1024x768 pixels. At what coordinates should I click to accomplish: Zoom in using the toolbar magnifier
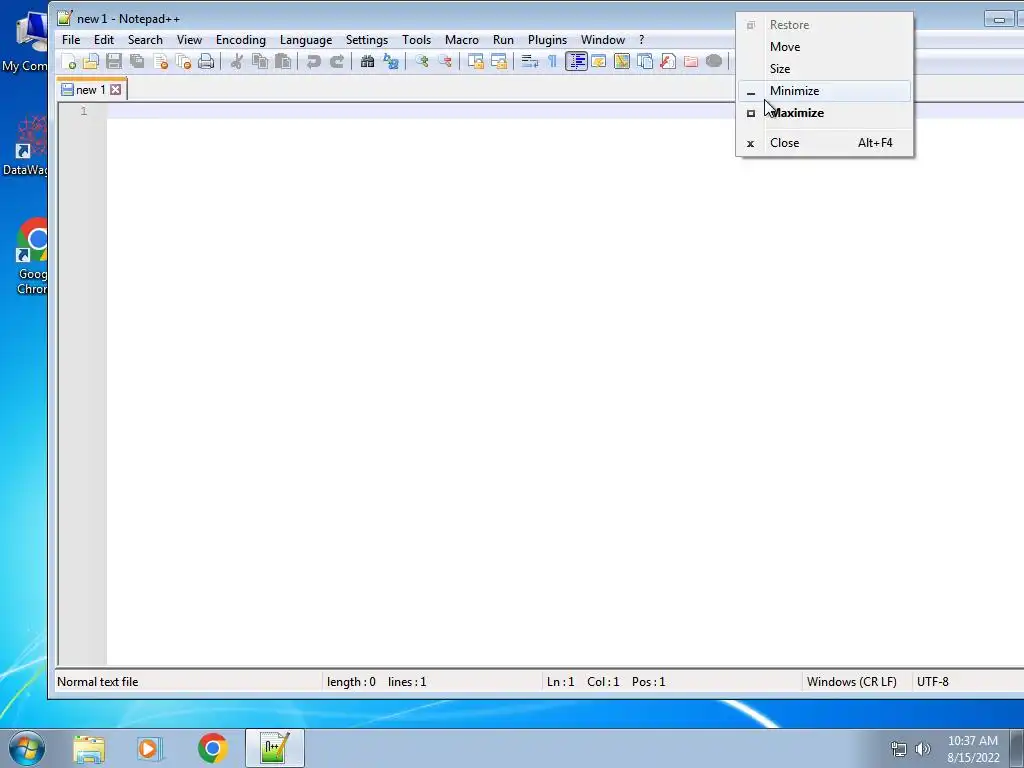[421, 61]
